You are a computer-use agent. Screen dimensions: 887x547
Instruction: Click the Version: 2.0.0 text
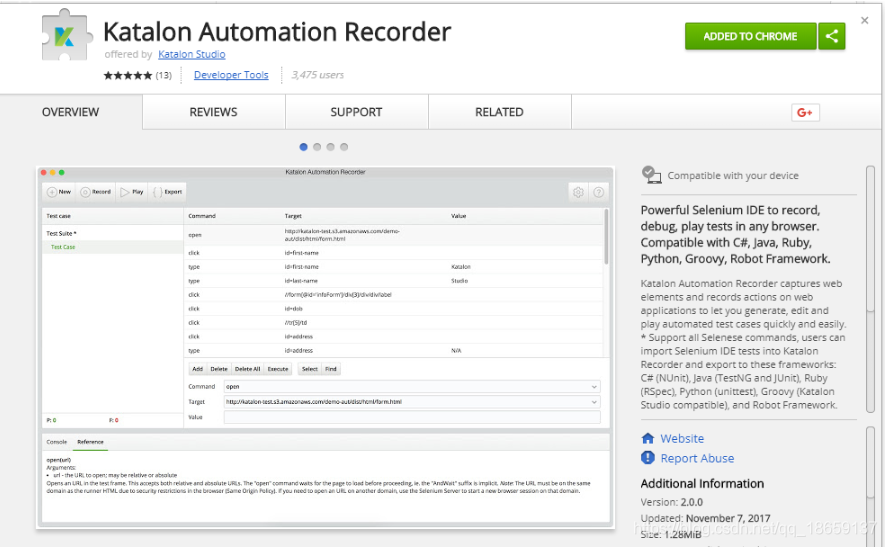(671, 502)
